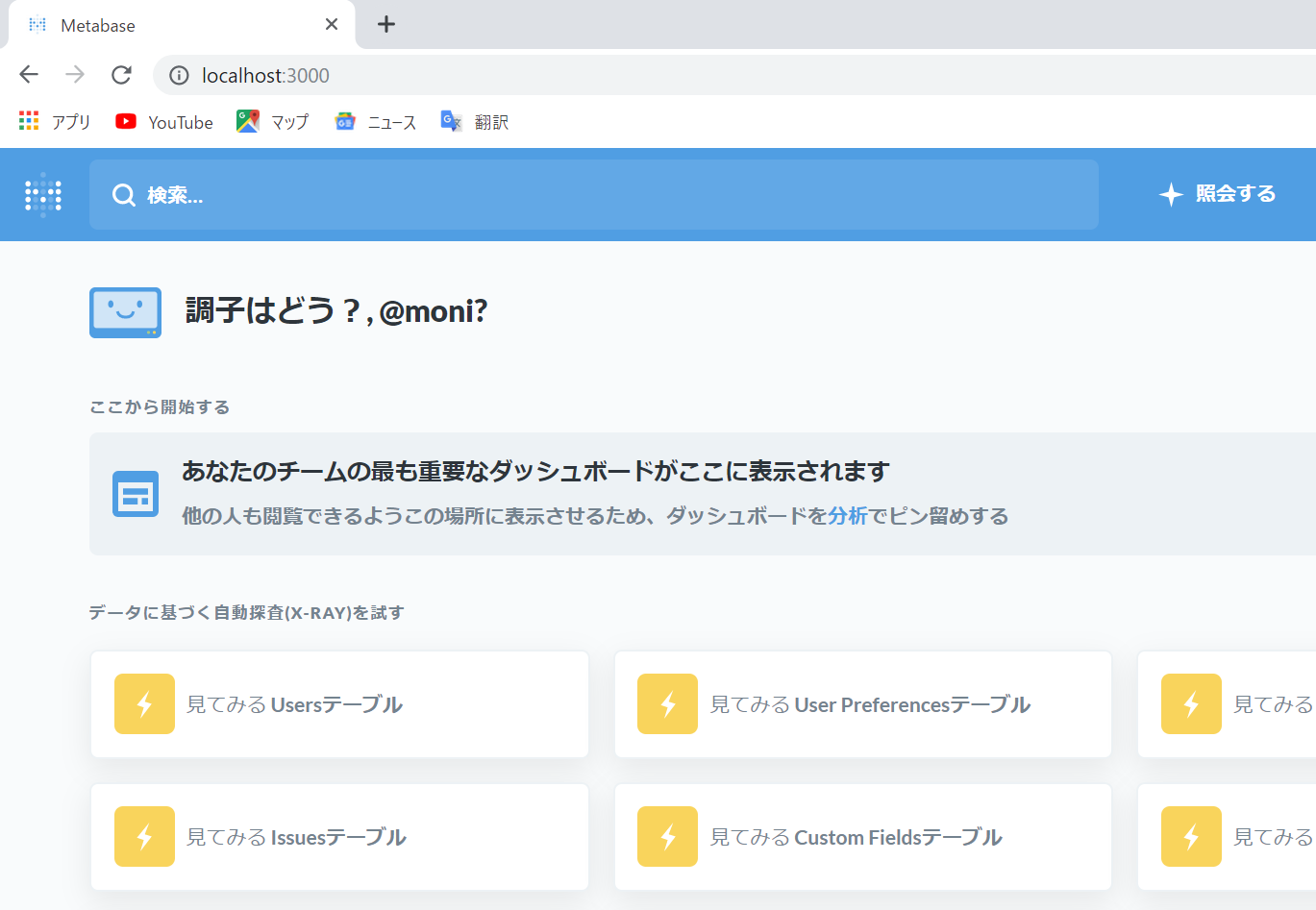The width and height of the screenshot is (1316, 910).
Task: Click the lightning icon on the cut-off bottom-right card
Action: click(x=1191, y=837)
